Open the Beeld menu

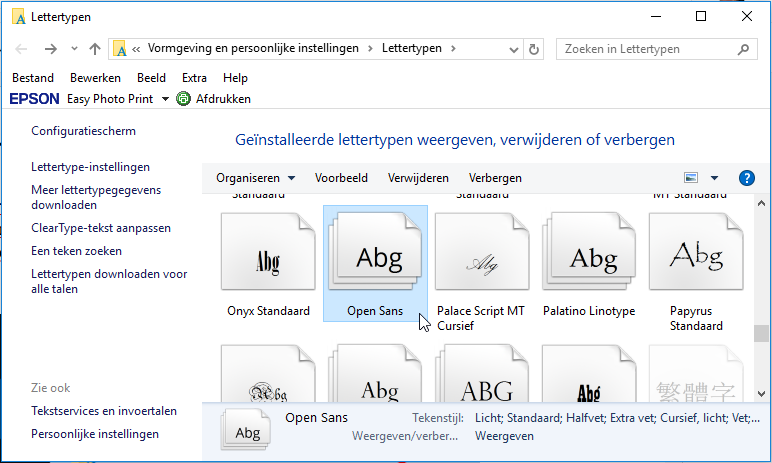[x=151, y=78]
